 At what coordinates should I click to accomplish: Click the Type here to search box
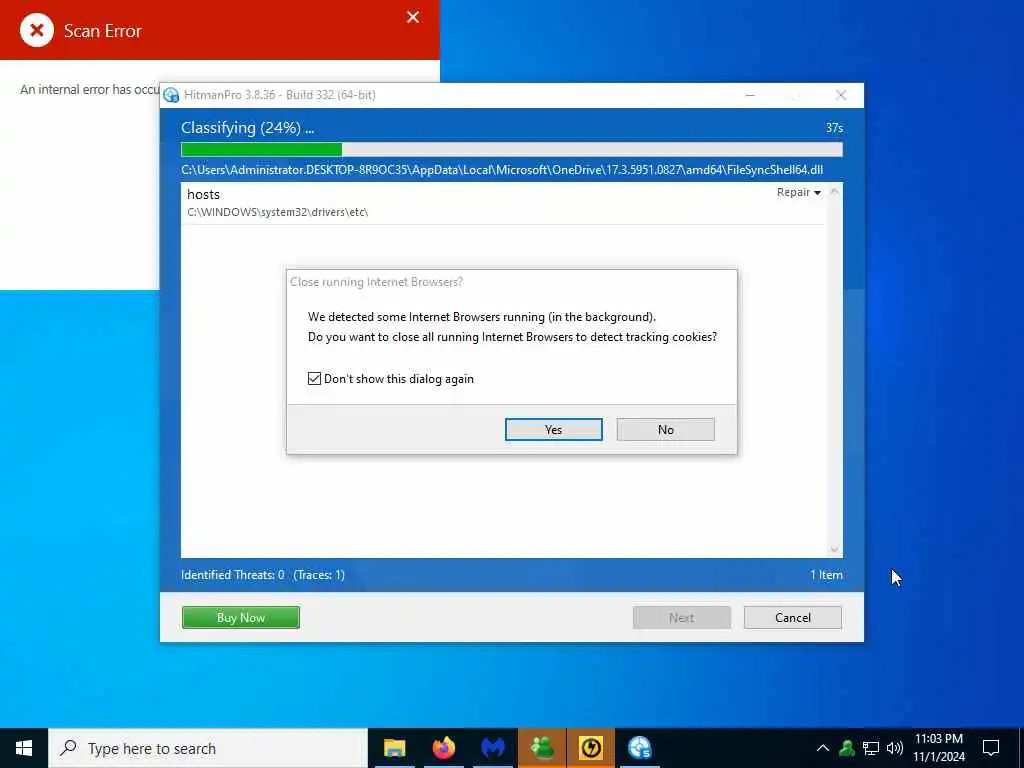tap(208, 748)
